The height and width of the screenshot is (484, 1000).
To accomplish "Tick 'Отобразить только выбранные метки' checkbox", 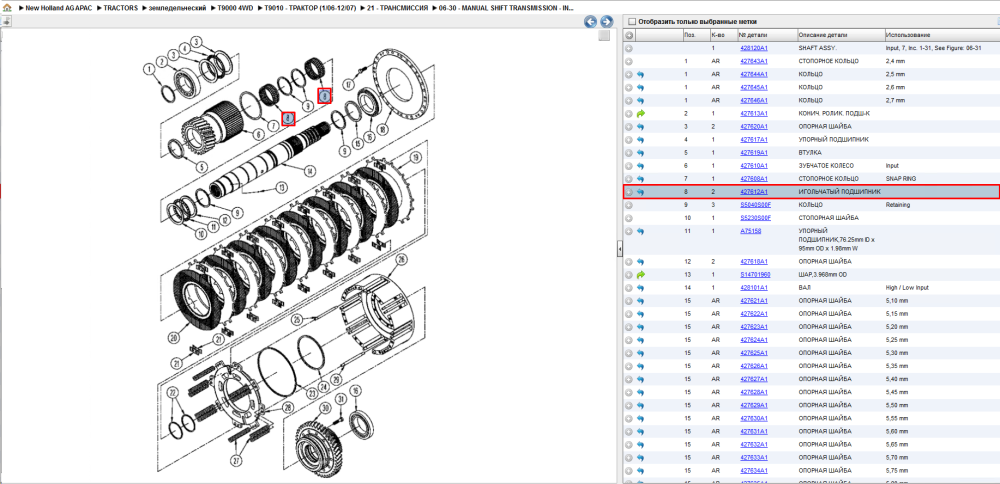I will (631, 22).
